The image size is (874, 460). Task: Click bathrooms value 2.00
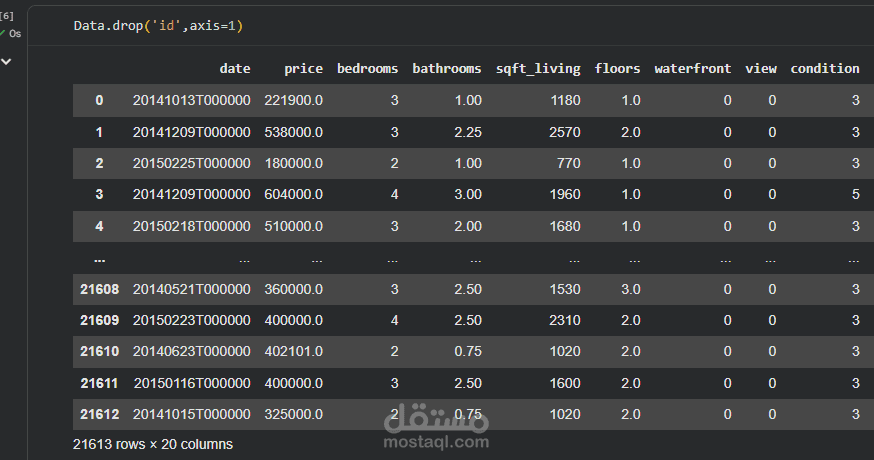point(468,226)
